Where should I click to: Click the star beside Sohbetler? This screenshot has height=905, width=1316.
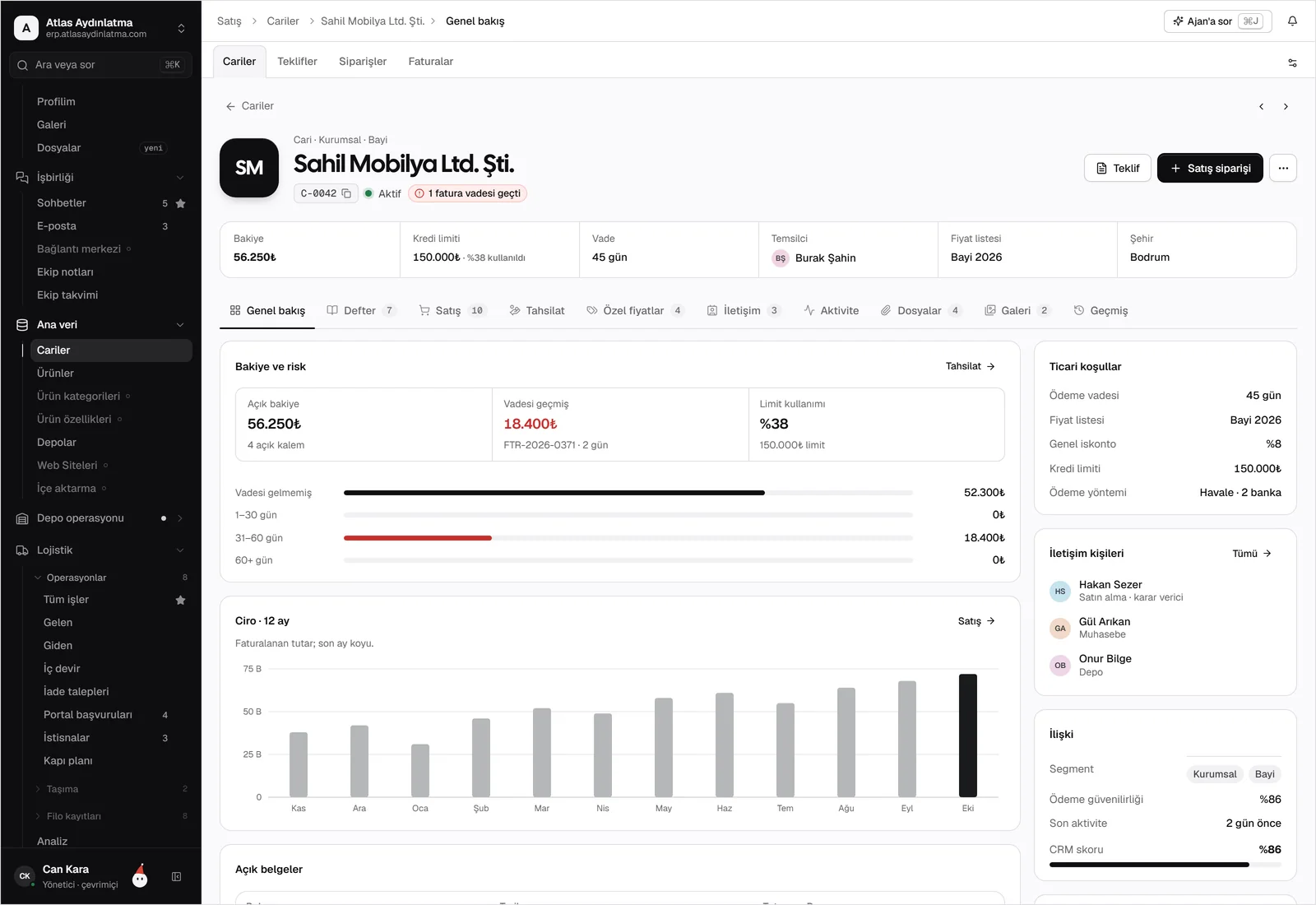[181, 203]
